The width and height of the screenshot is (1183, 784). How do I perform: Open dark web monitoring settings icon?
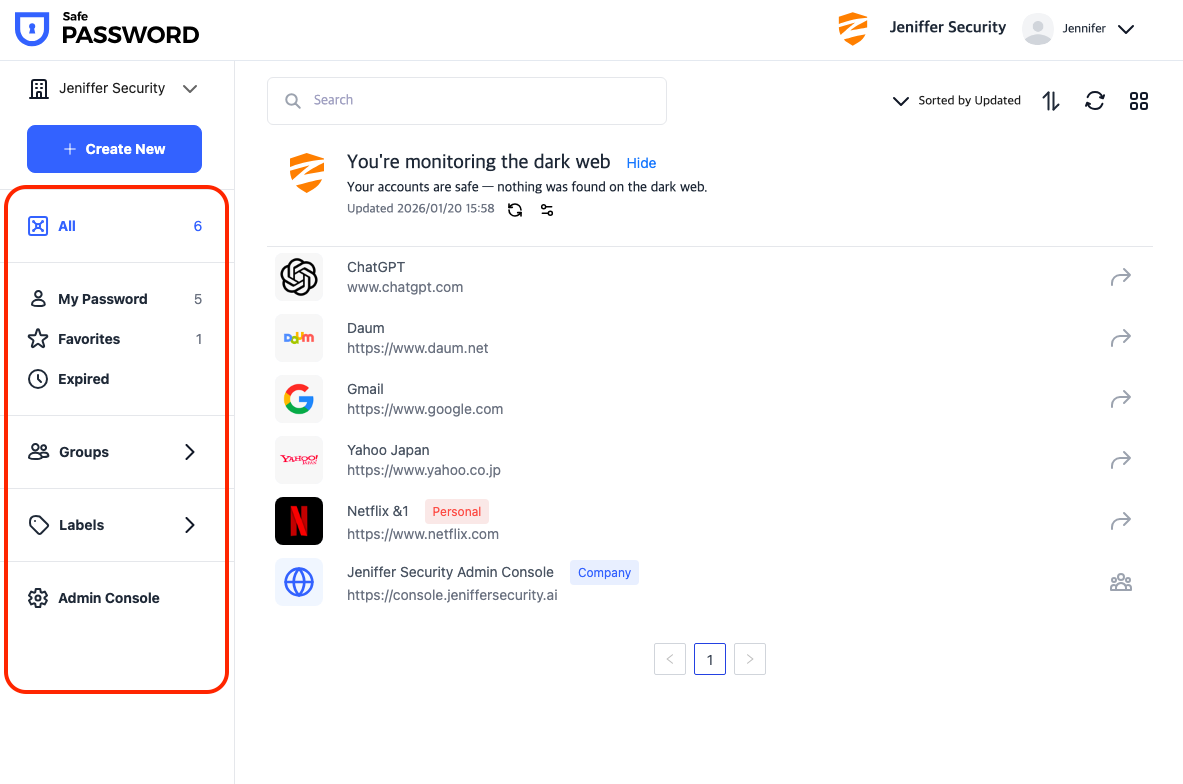pos(547,210)
